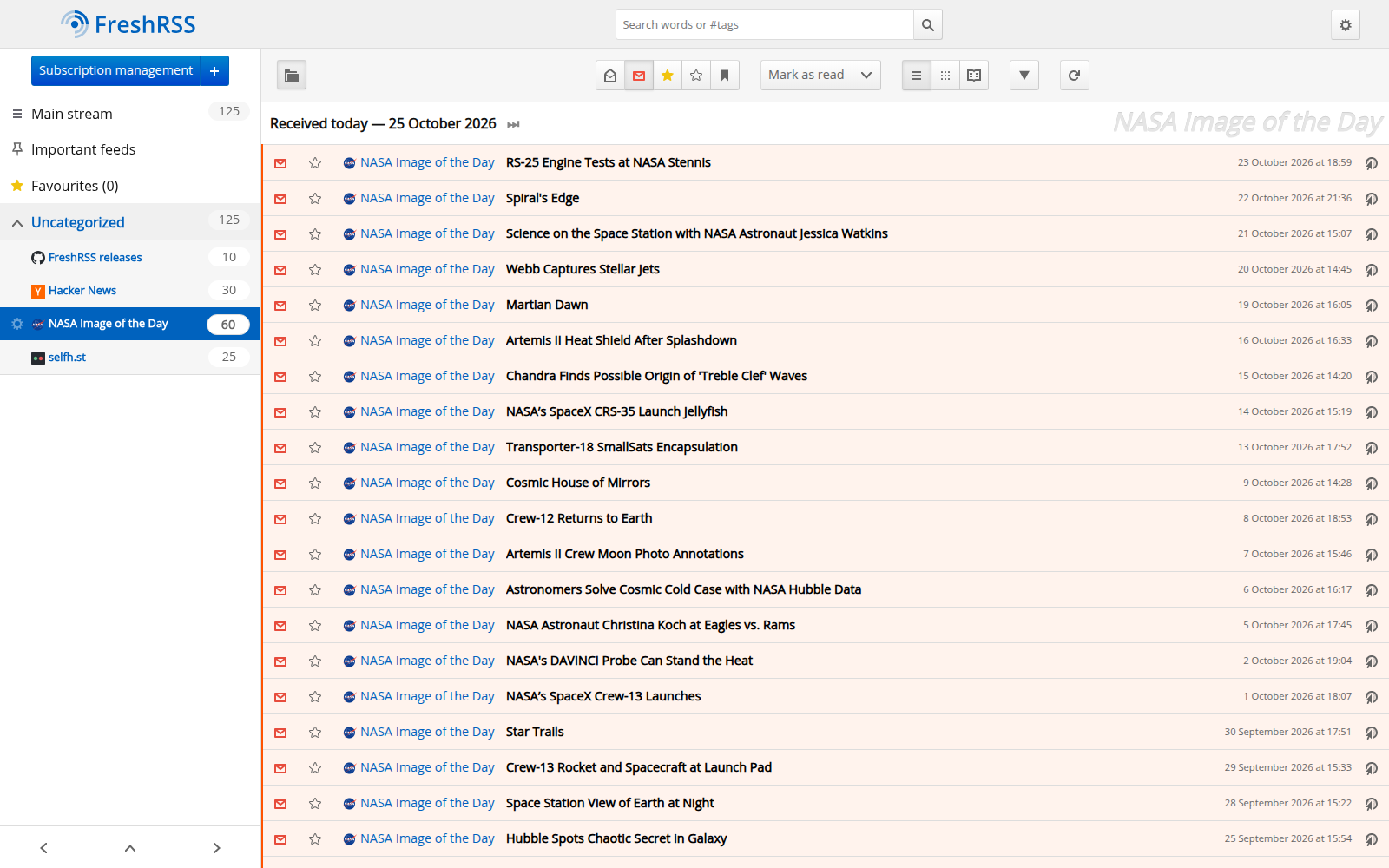Image resolution: width=1389 pixels, height=868 pixels.
Task: Switch to global grid view
Action: [x=945, y=76]
